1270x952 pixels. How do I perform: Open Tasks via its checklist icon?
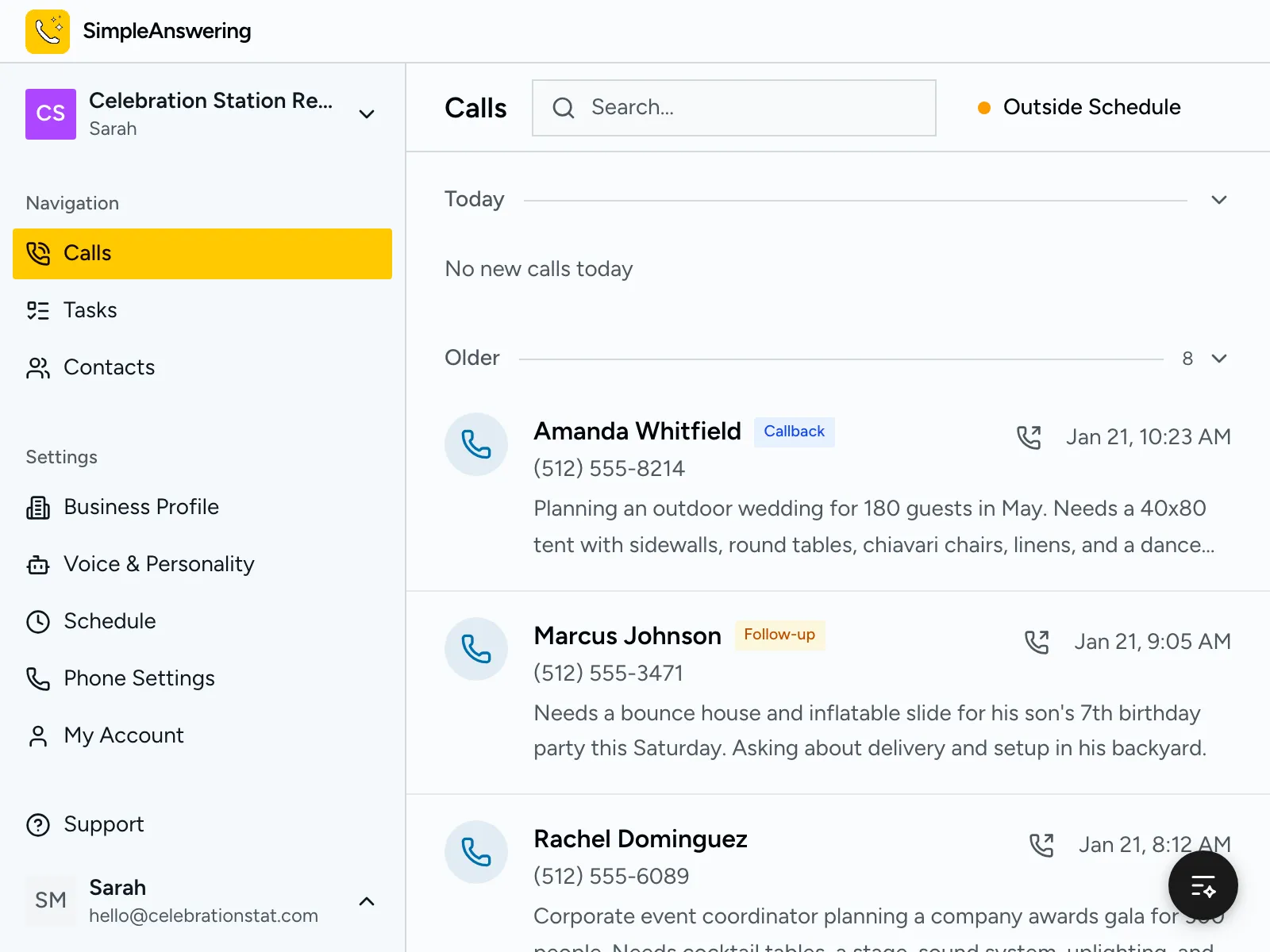pyautogui.click(x=38, y=310)
